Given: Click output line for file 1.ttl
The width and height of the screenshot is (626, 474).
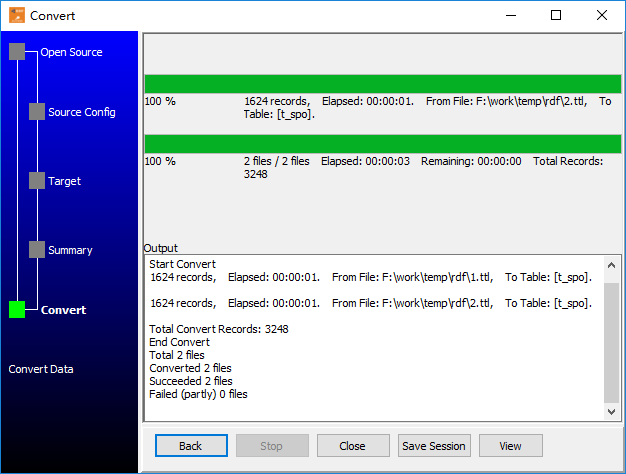Looking at the screenshot, I should [371, 278].
